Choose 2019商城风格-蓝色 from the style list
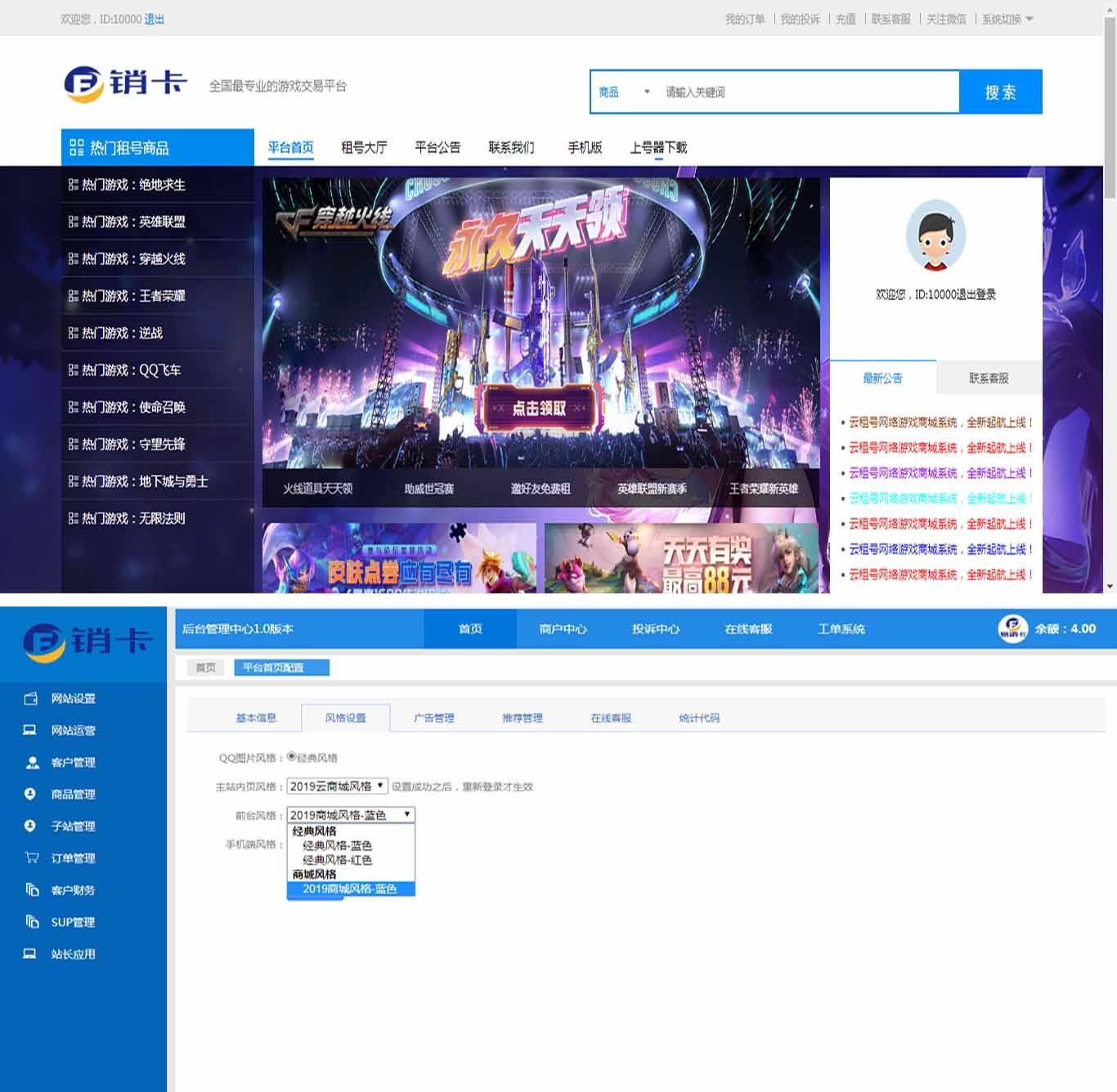Viewport: 1117px width, 1092px height. 350,888
